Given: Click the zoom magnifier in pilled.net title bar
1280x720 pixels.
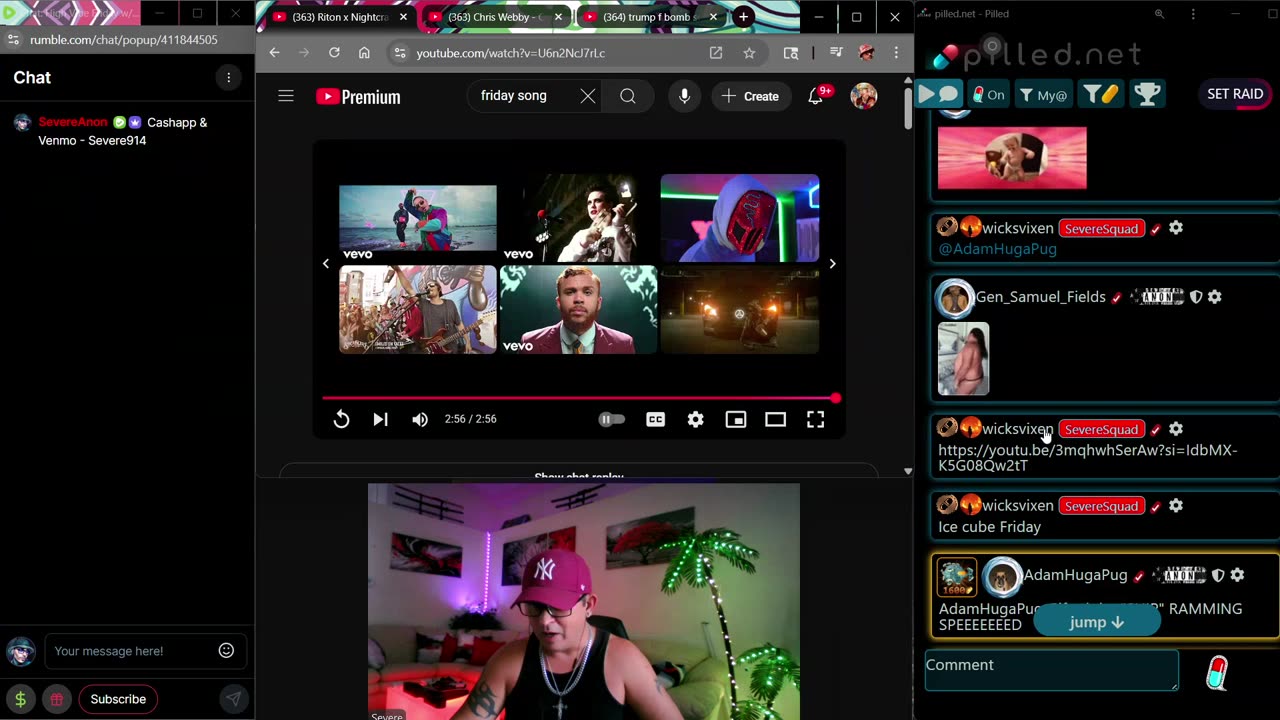Looking at the screenshot, I should point(1159,14).
